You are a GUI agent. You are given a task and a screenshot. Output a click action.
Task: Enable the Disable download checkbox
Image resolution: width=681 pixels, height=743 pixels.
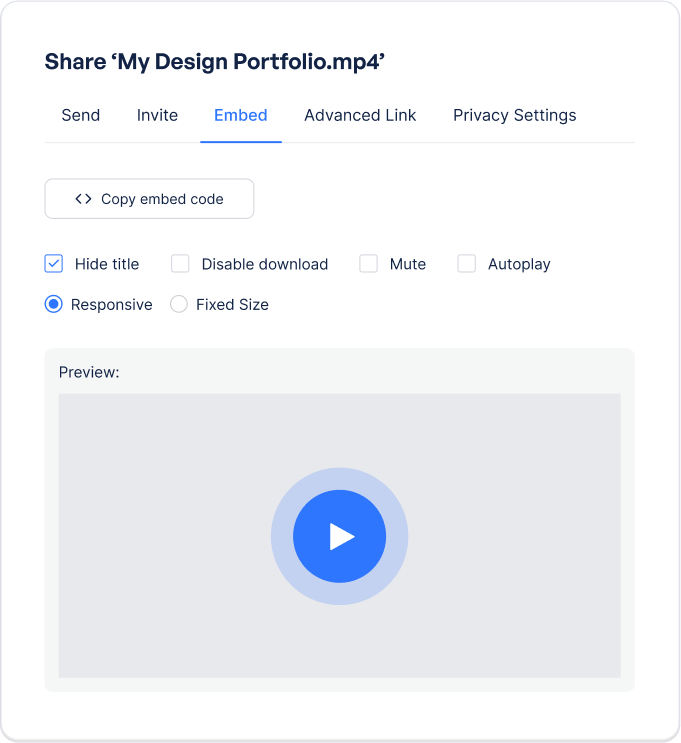pyautogui.click(x=180, y=264)
